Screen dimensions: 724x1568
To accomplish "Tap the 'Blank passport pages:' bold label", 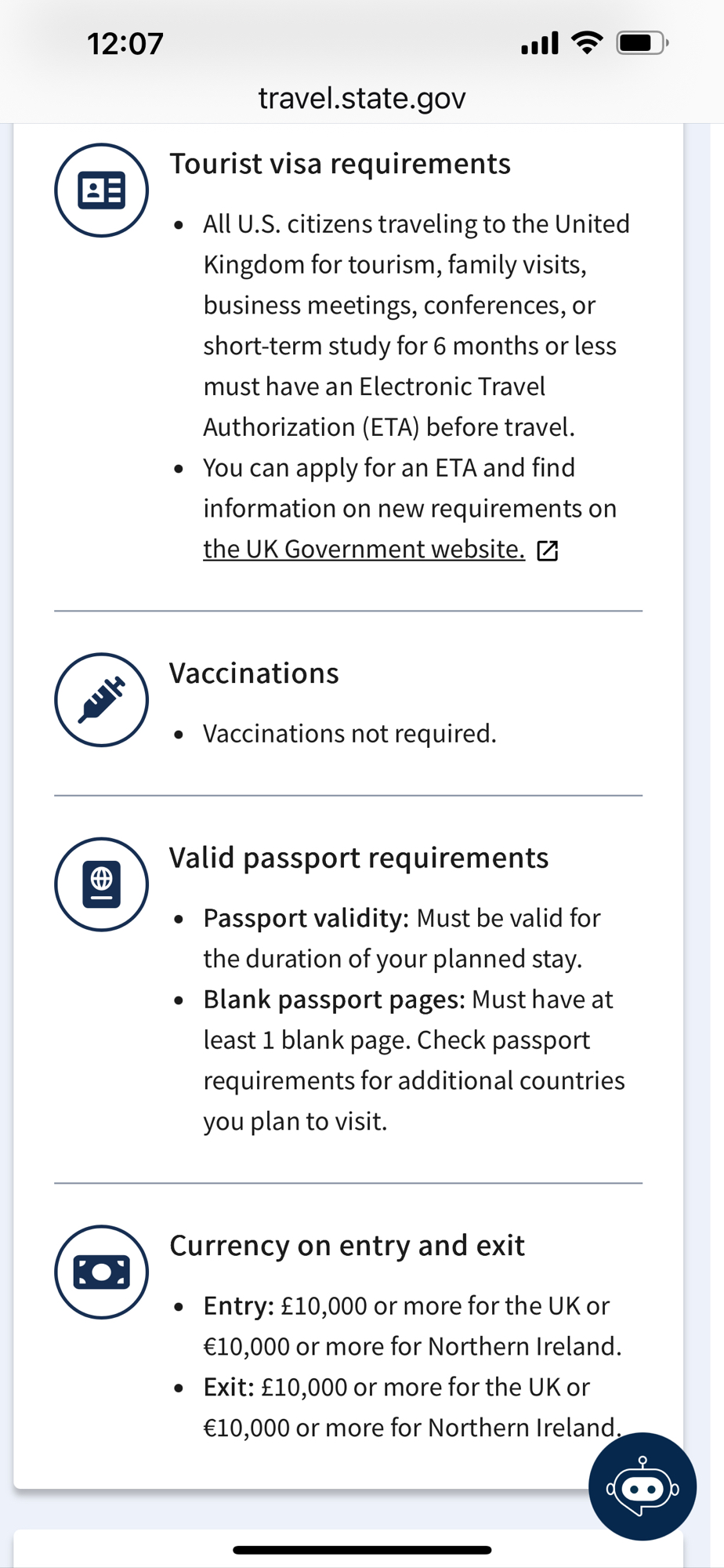I will (334, 1000).
